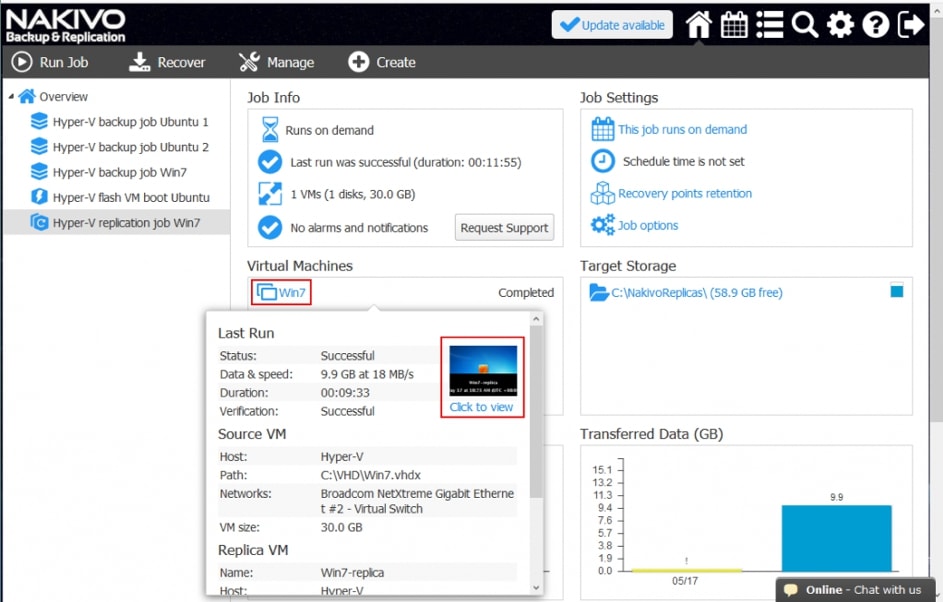Select Hyper-V backup job Ubuntu 1
Screen dimensions: 943x602
130,122
